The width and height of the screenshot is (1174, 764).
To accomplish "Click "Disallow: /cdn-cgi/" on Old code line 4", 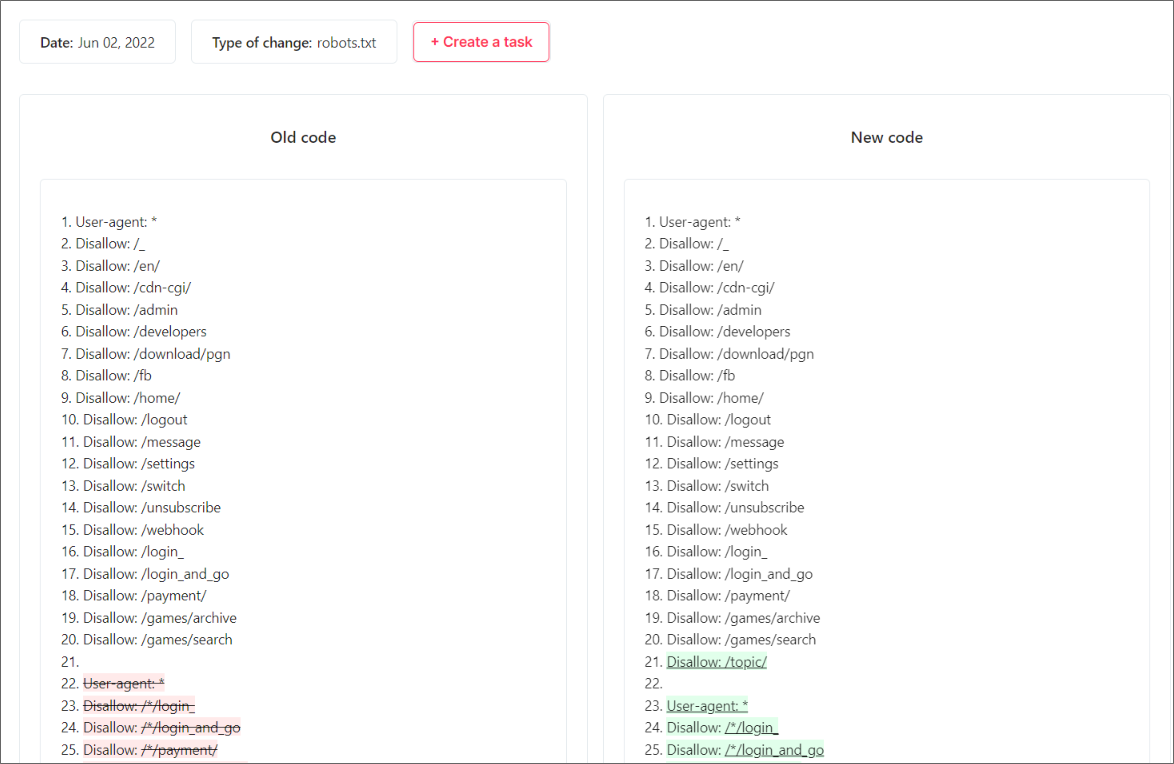I will [x=133, y=287].
